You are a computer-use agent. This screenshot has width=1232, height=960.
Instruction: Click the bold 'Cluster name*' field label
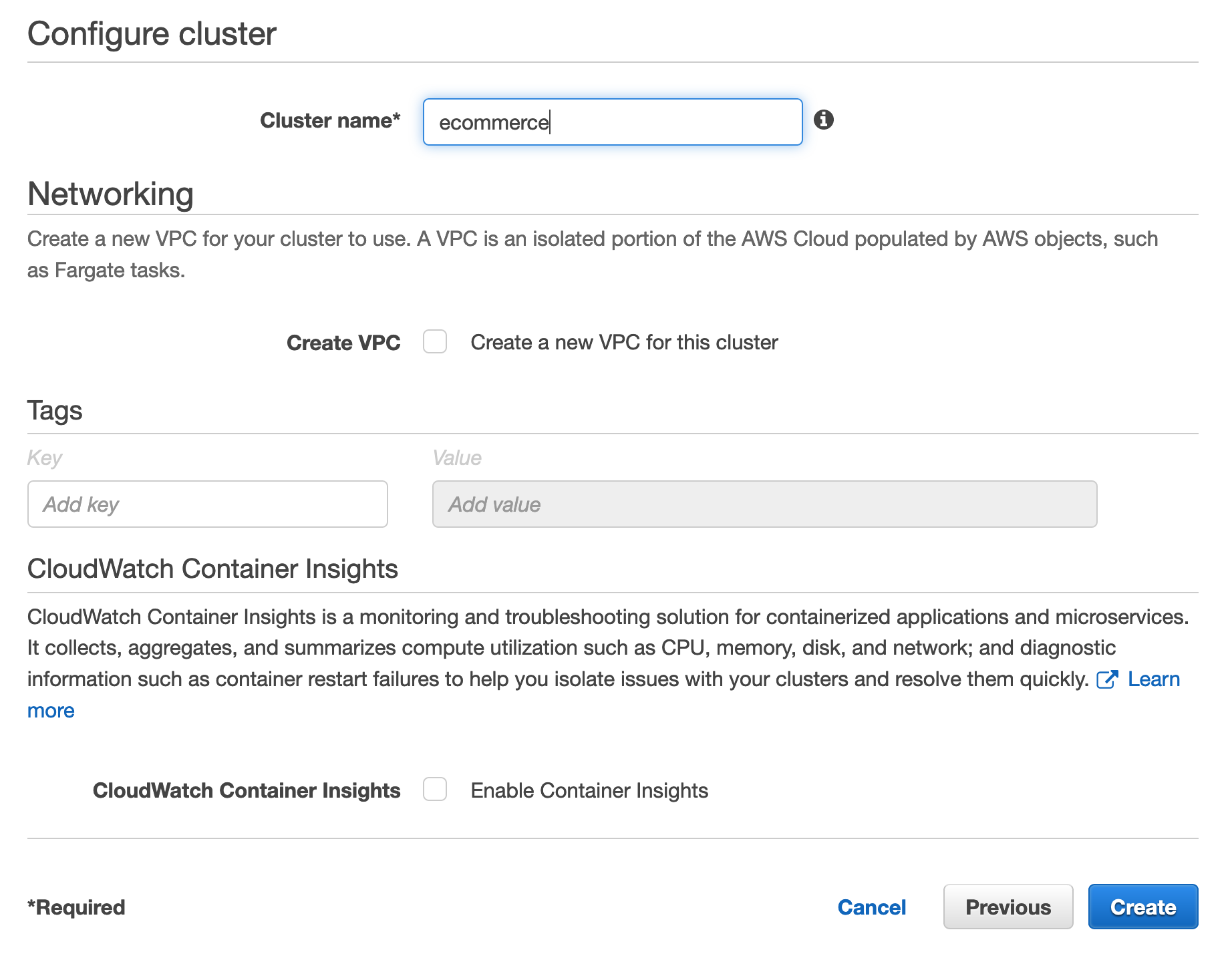click(330, 121)
